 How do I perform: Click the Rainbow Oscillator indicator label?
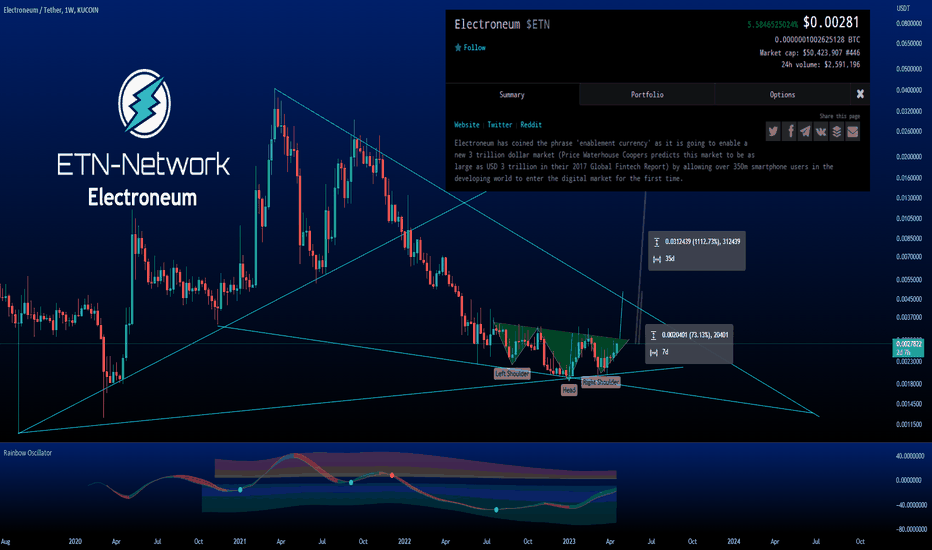[28, 453]
